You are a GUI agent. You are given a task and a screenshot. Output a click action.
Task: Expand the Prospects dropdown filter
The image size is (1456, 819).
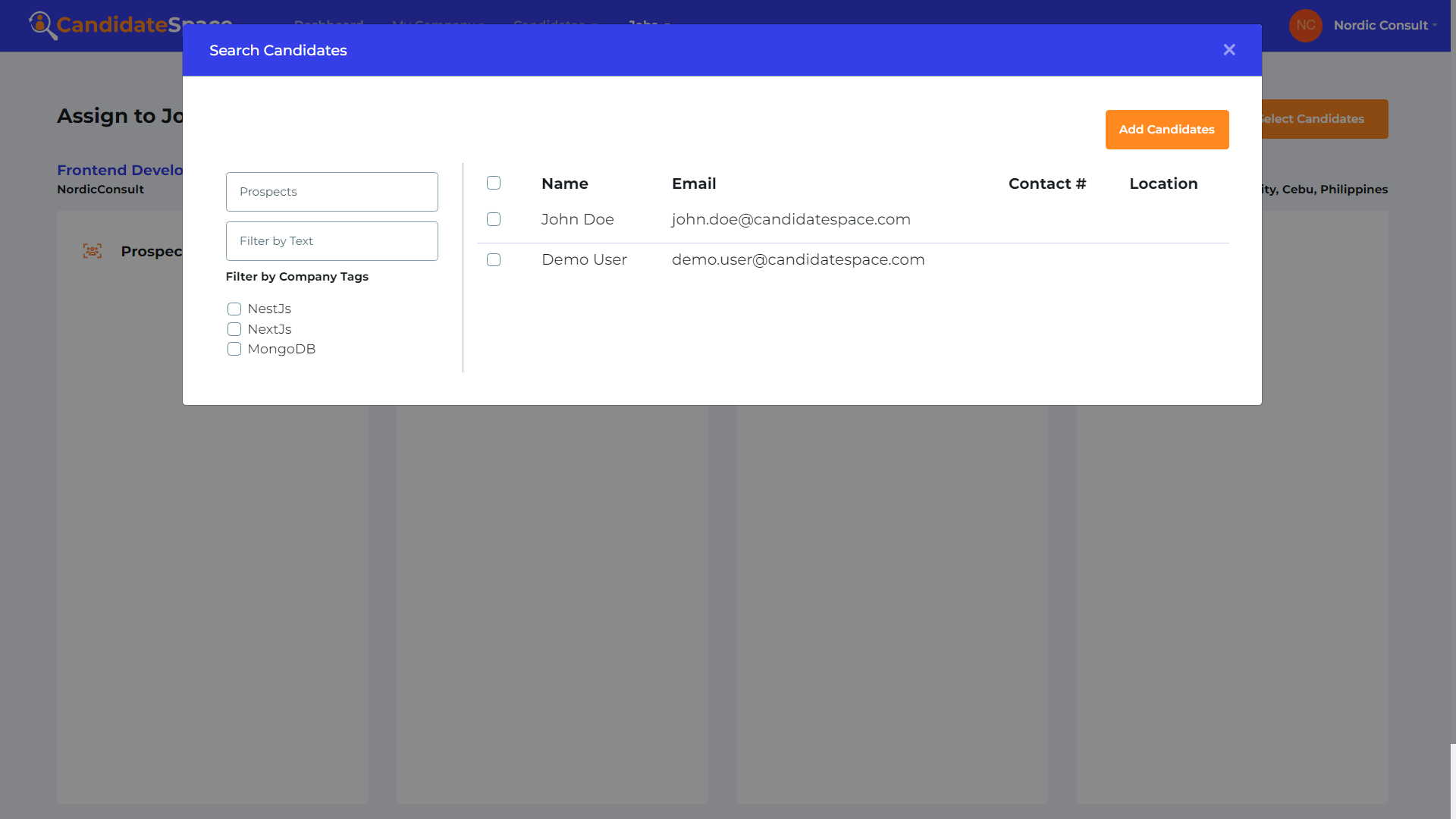coord(331,191)
